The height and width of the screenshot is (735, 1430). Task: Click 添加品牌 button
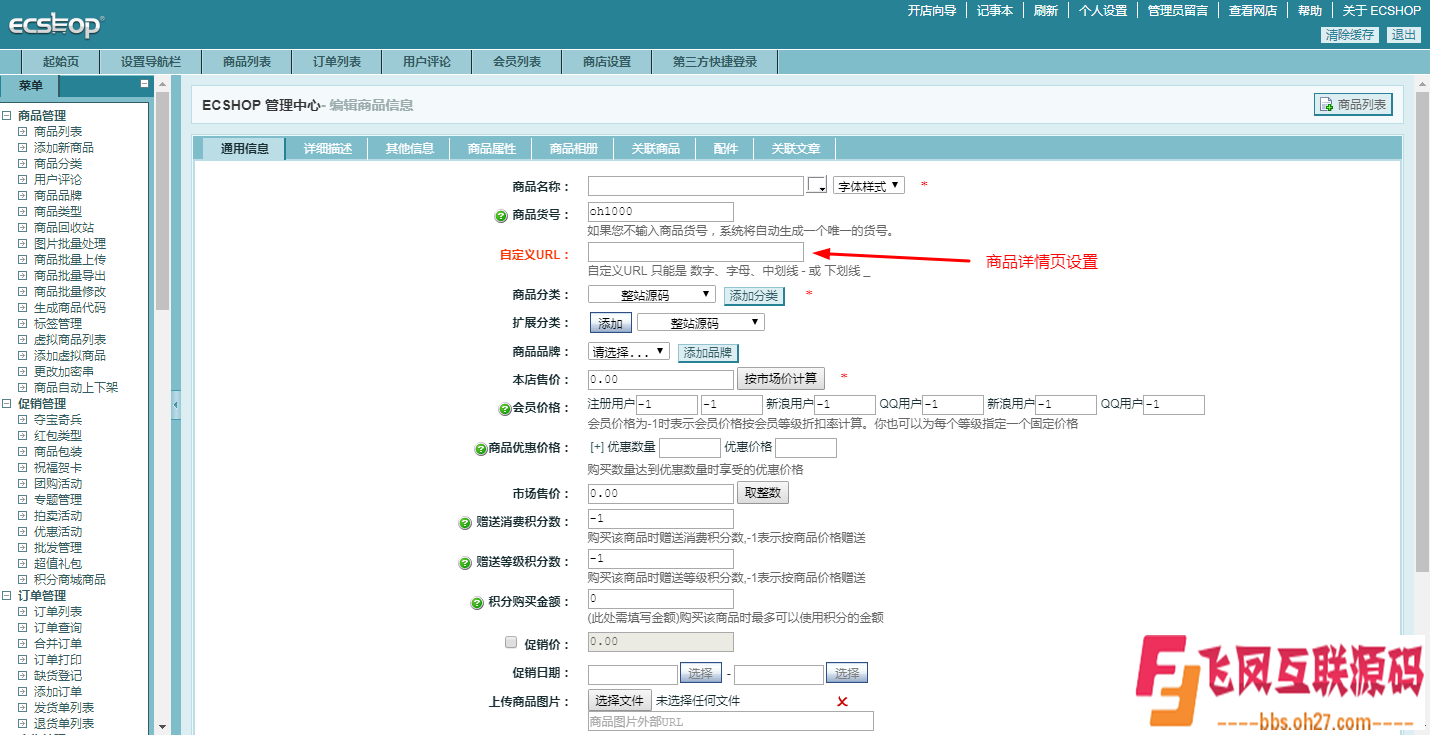click(708, 353)
